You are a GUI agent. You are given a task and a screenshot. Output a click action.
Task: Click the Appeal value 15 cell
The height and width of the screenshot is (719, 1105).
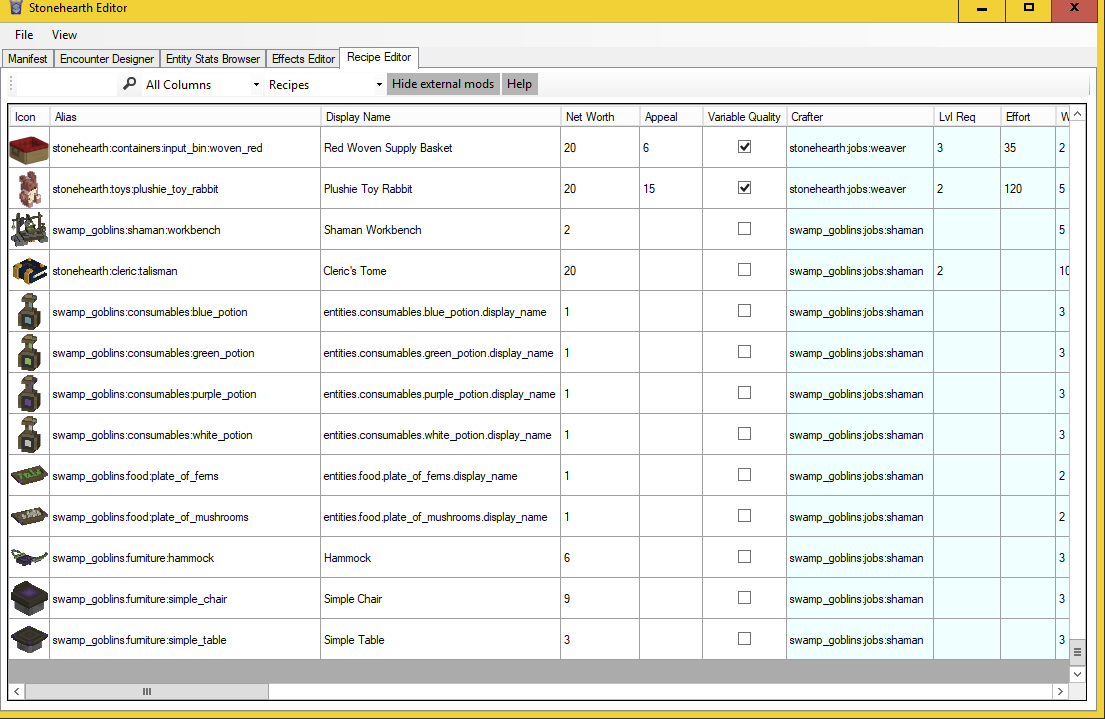coord(671,189)
